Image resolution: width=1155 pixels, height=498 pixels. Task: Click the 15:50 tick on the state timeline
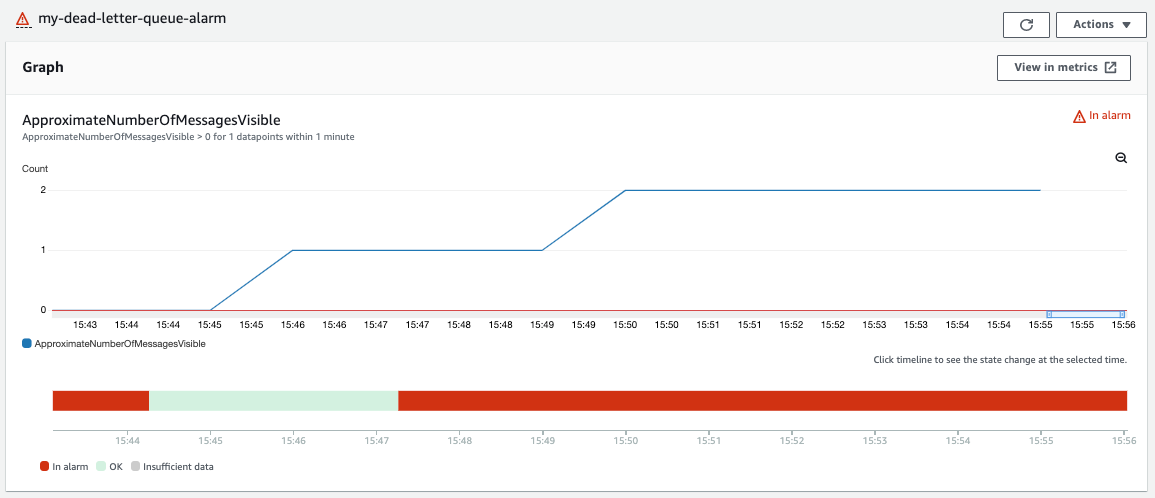(x=625, y=441)
